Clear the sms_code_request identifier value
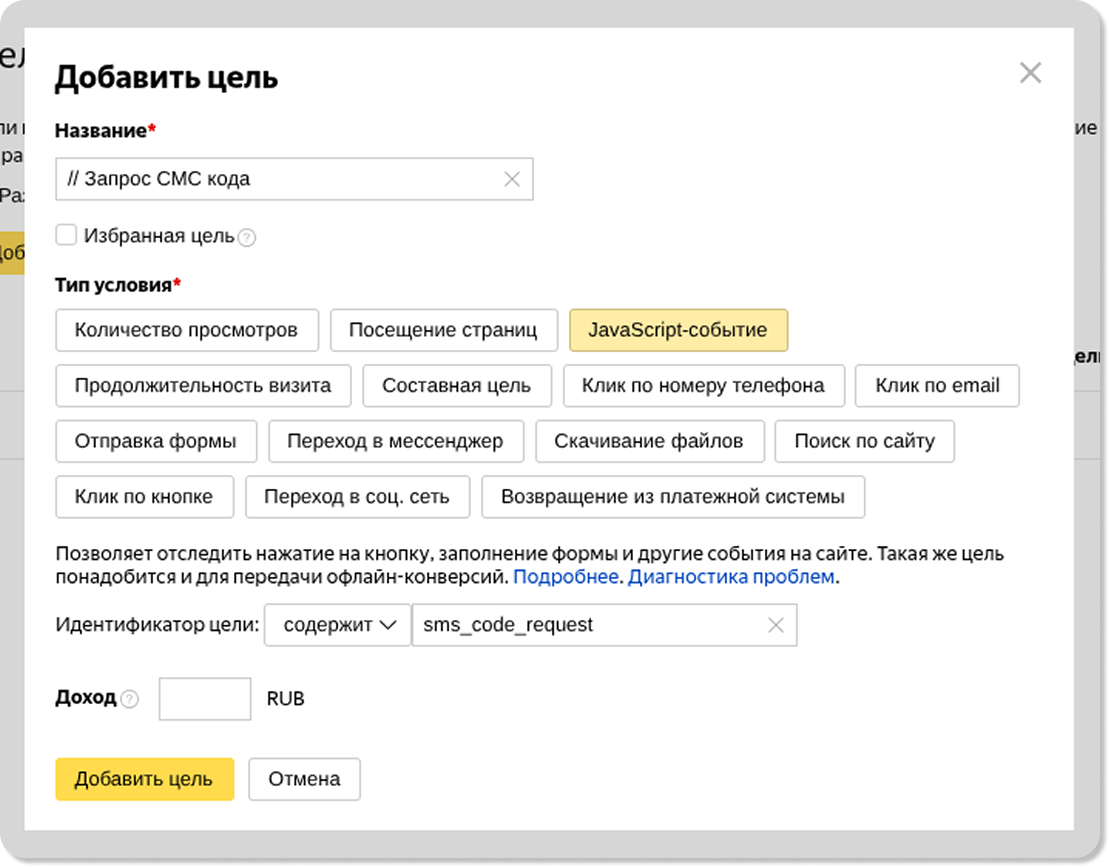 (775, 625)
